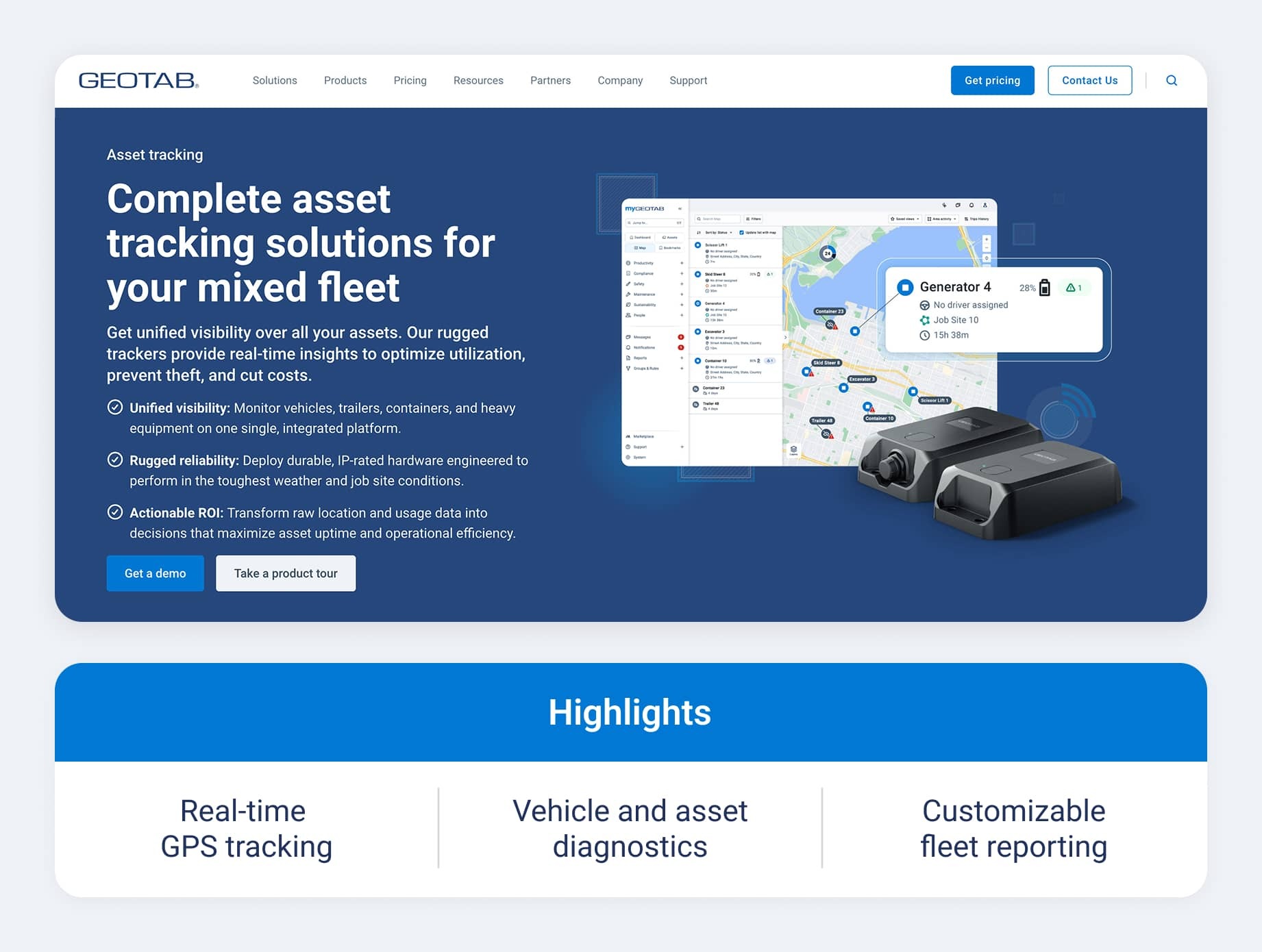The height and width of the screenshot is (952, 1262).
Task: Click the Skid Steer 8 map marker
Action: coord(807,372)
